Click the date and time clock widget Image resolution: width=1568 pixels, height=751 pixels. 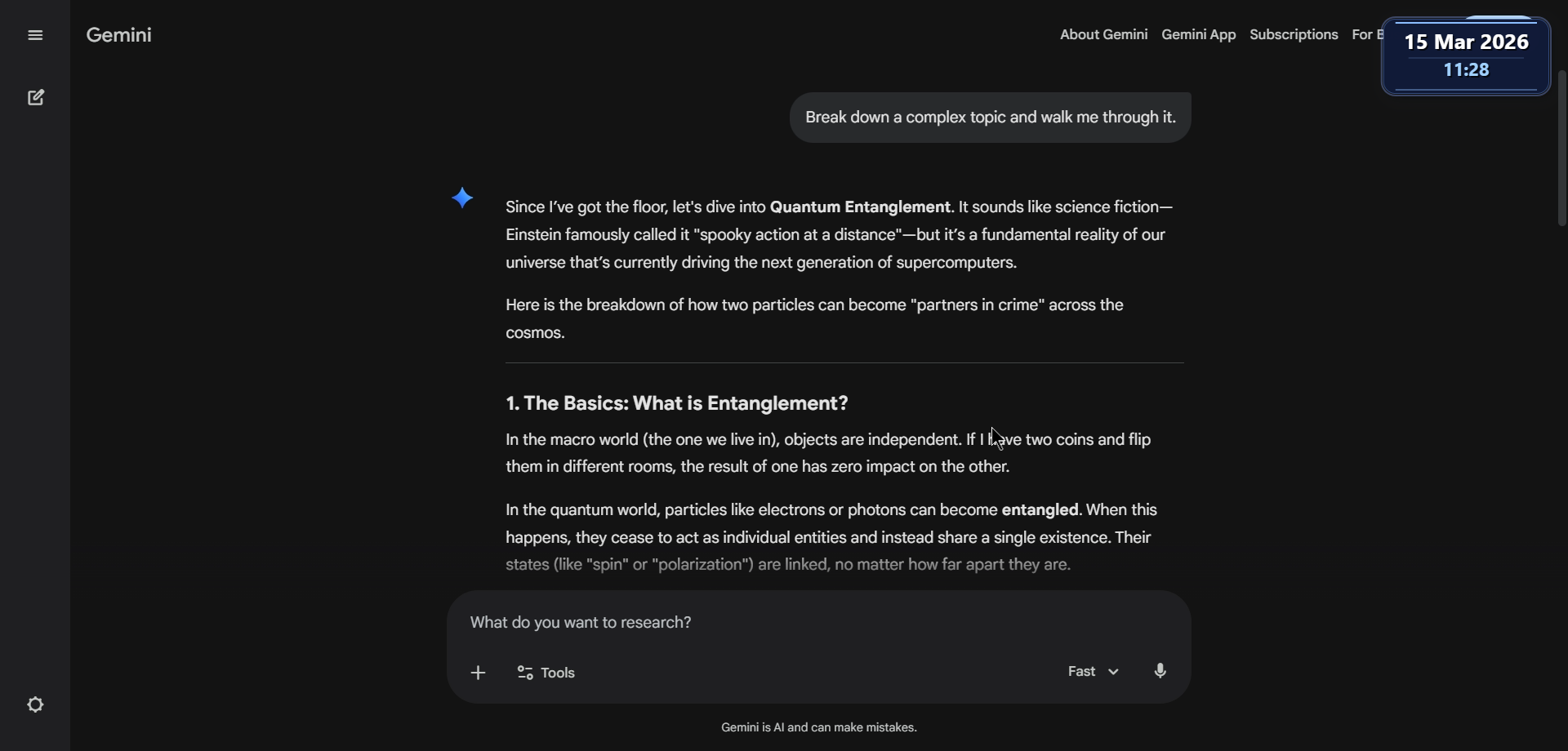pyautogui.click(x=1466, y=56)
